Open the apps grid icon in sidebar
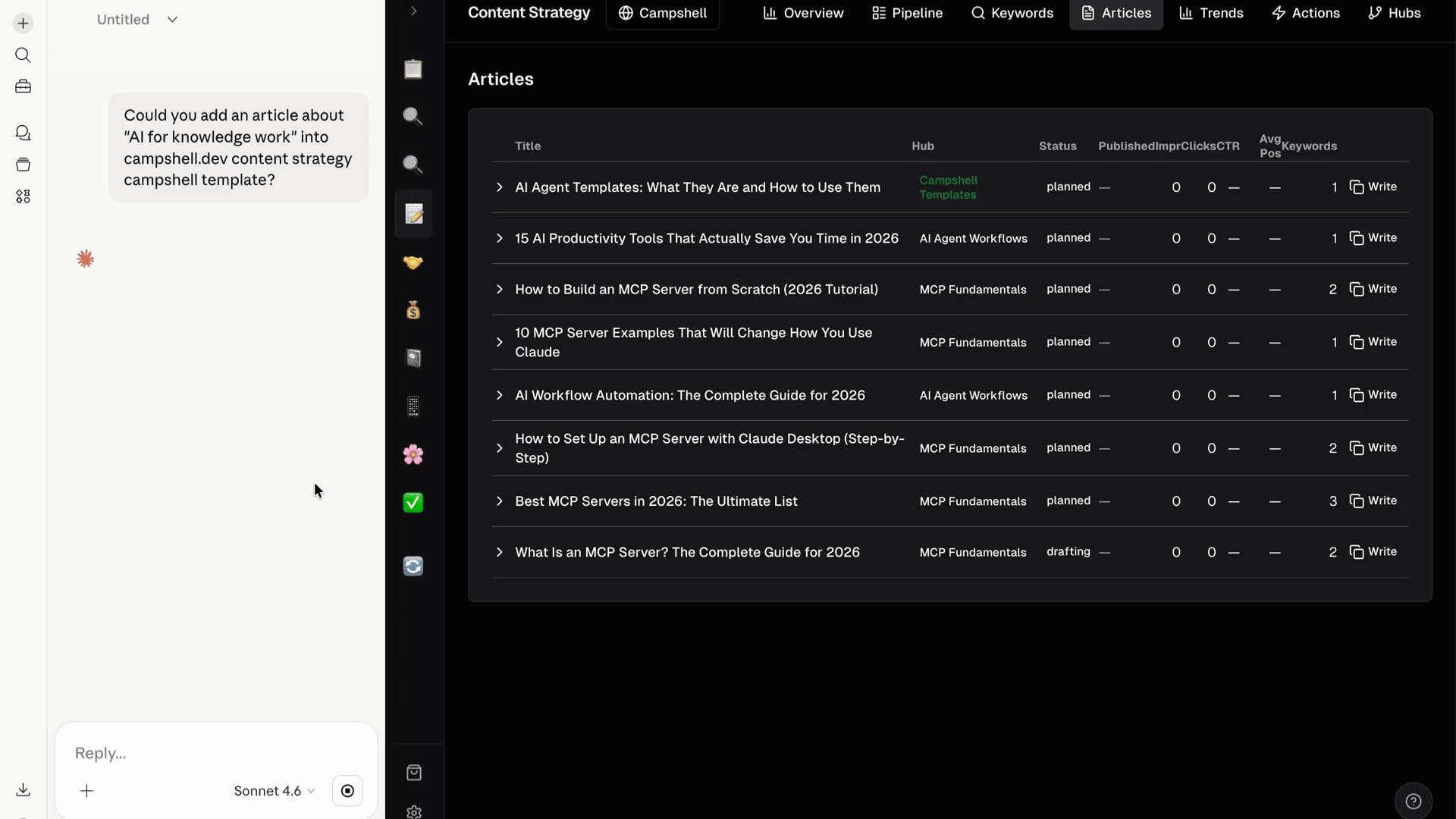 pos(23,196)
